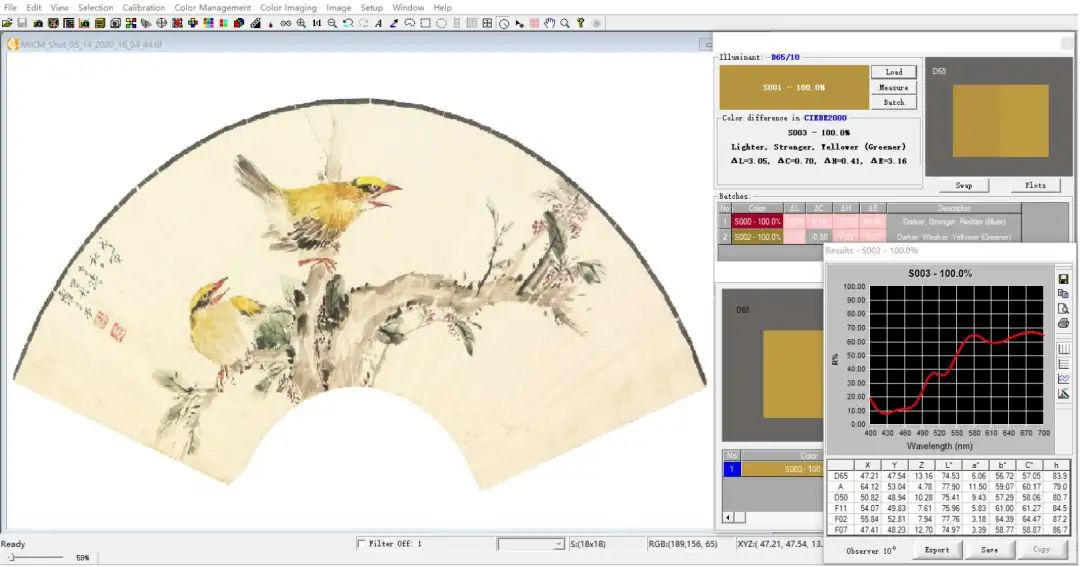
Task: Show the spectral line graph view icon
Action: (x=1063, y=379)
